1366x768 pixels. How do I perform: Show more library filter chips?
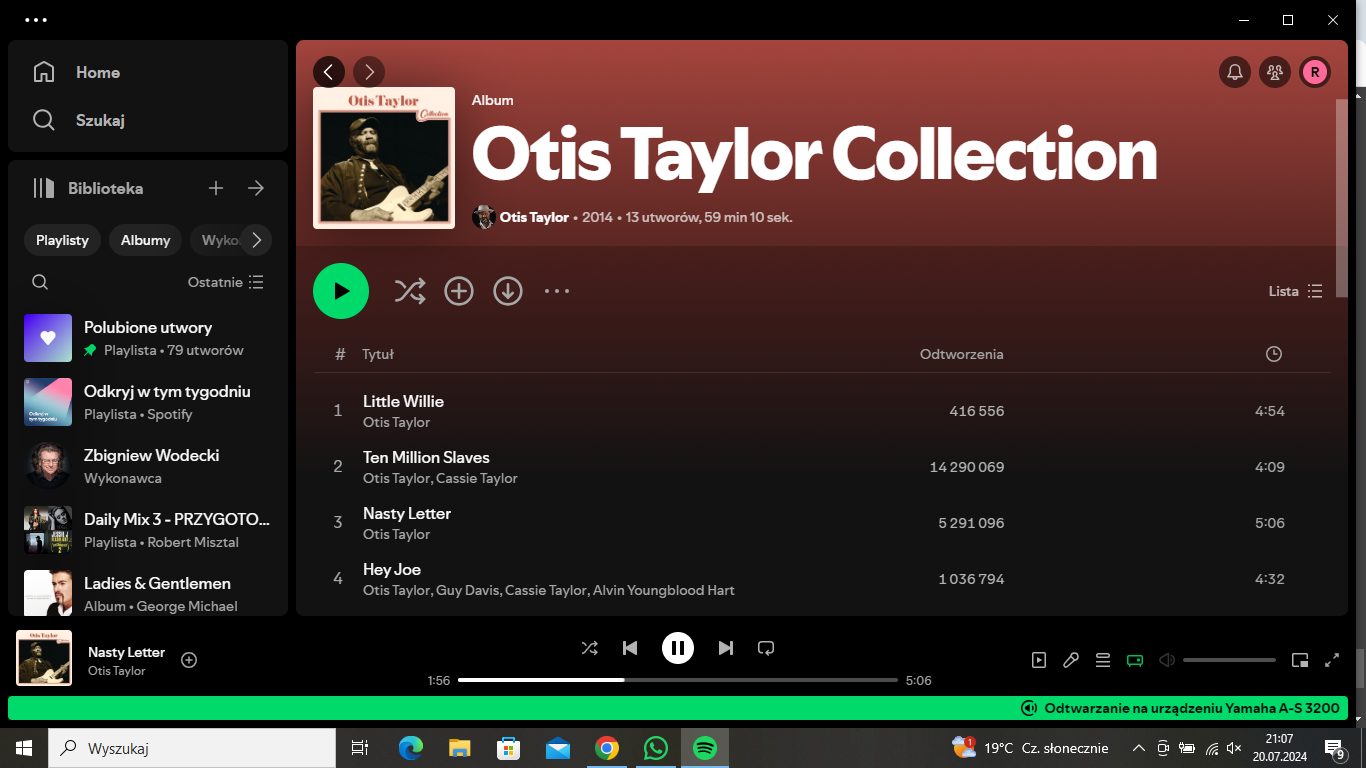point(256,240)
